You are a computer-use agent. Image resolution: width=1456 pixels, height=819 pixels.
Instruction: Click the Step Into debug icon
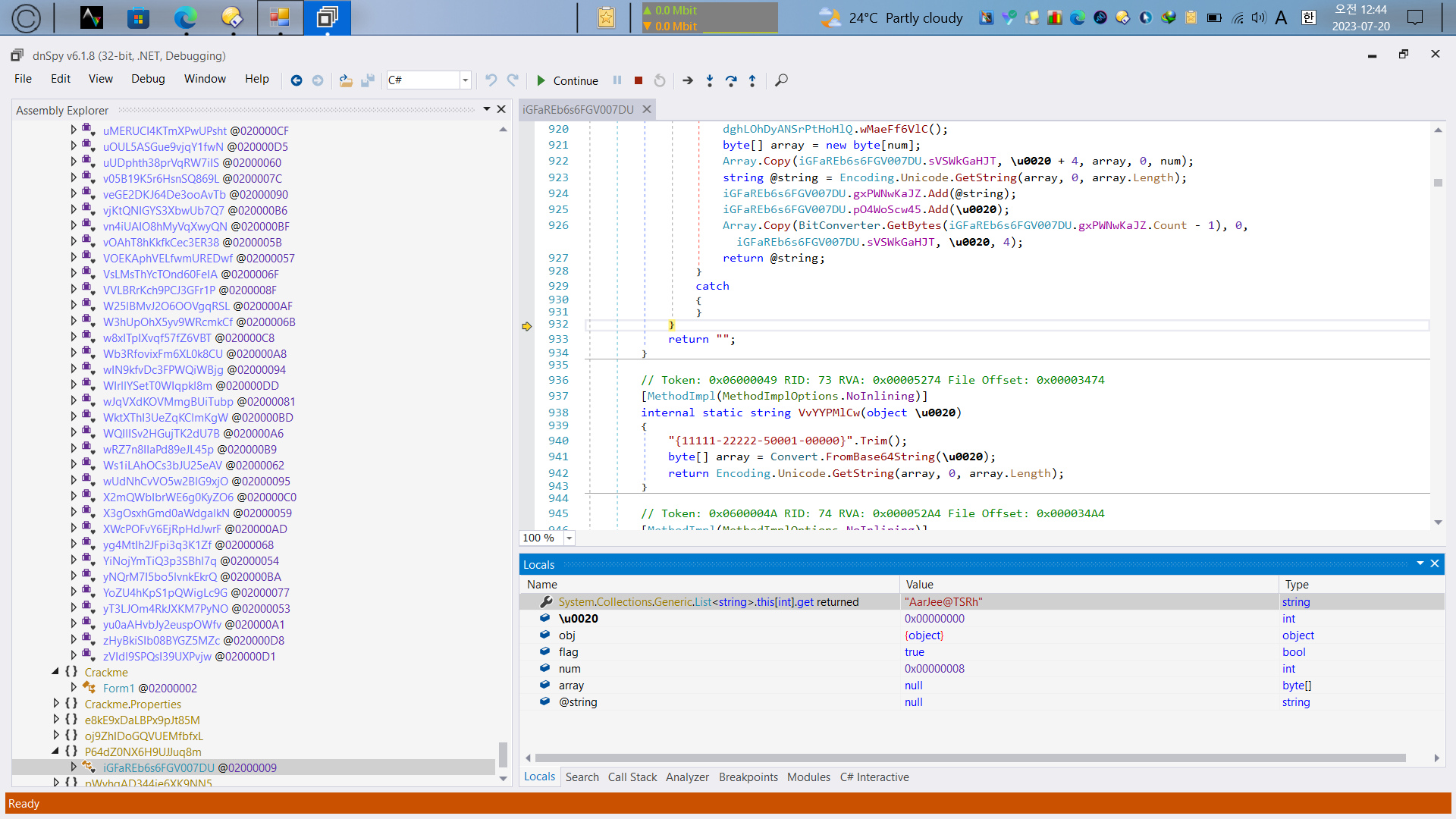710,80
